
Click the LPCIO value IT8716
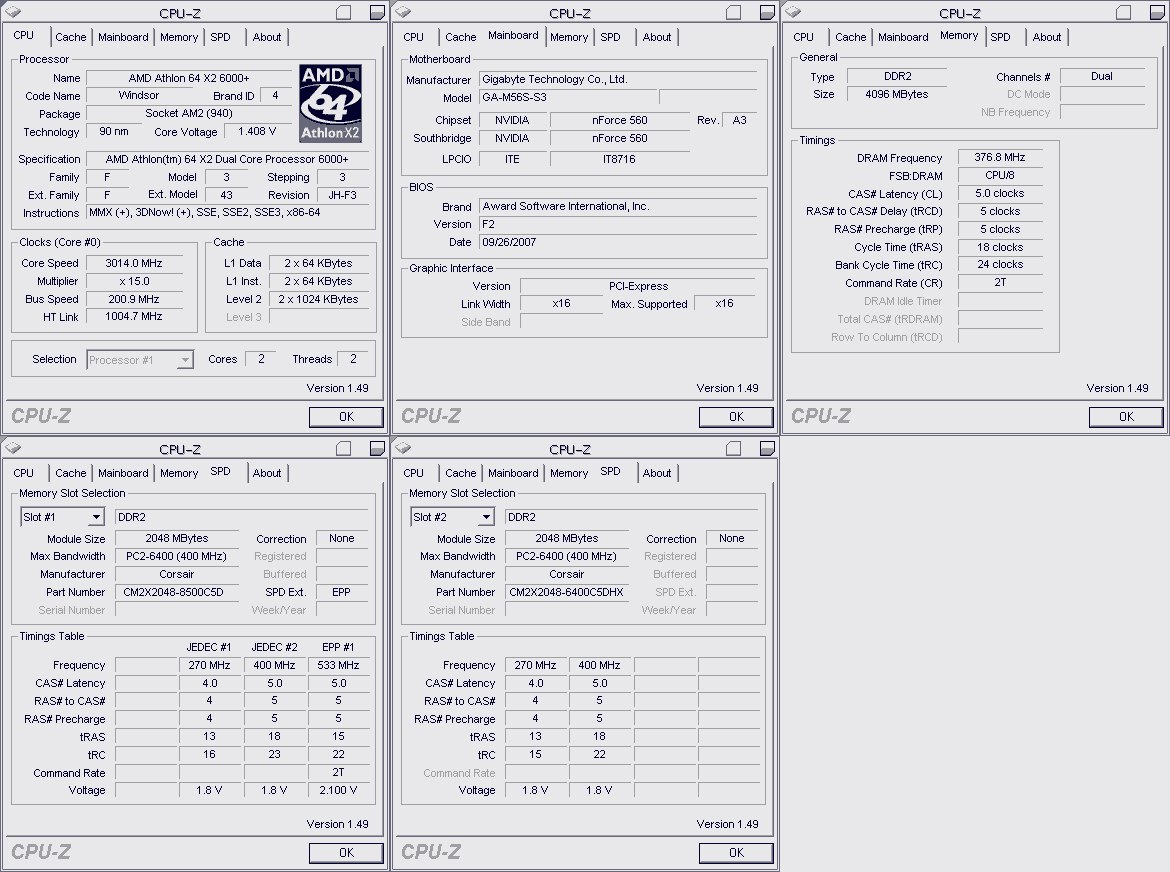pos(619,160)
